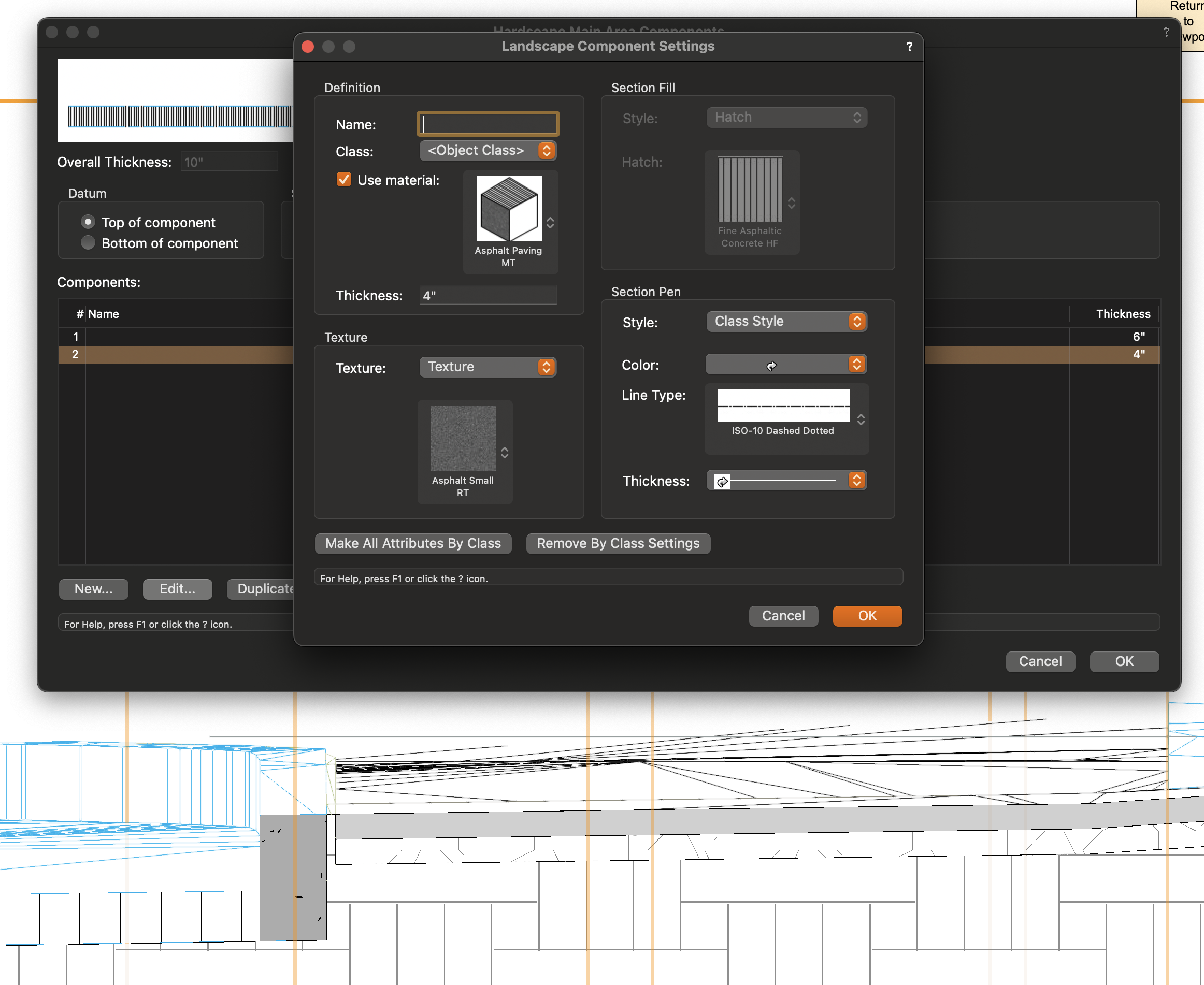Click by-class arrow icon in Color selector

pos(771,366)
